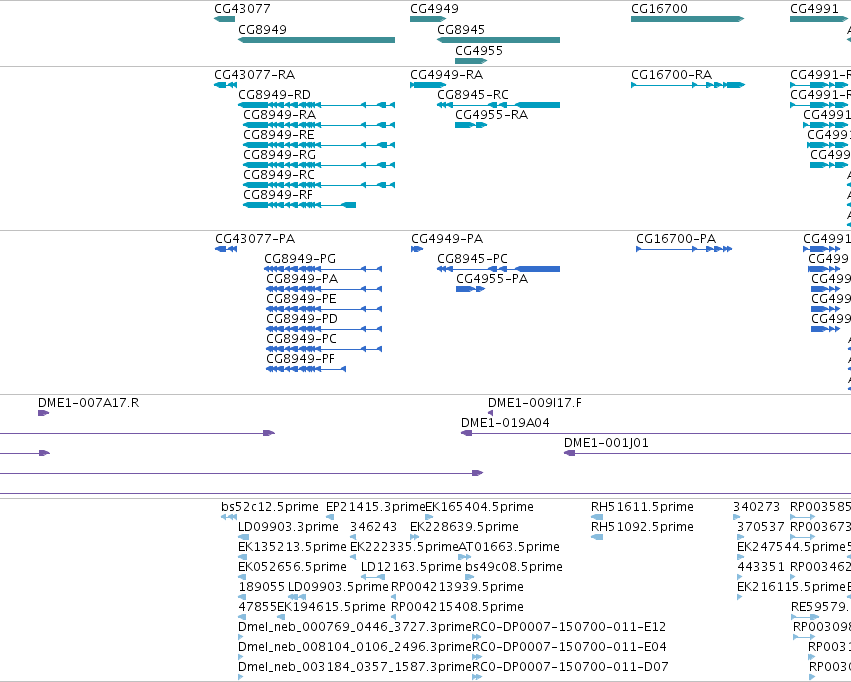The width and height of the screenshot is (851, 682).
Task: Click the EK135213.5prime label
Action: [292, 547]
